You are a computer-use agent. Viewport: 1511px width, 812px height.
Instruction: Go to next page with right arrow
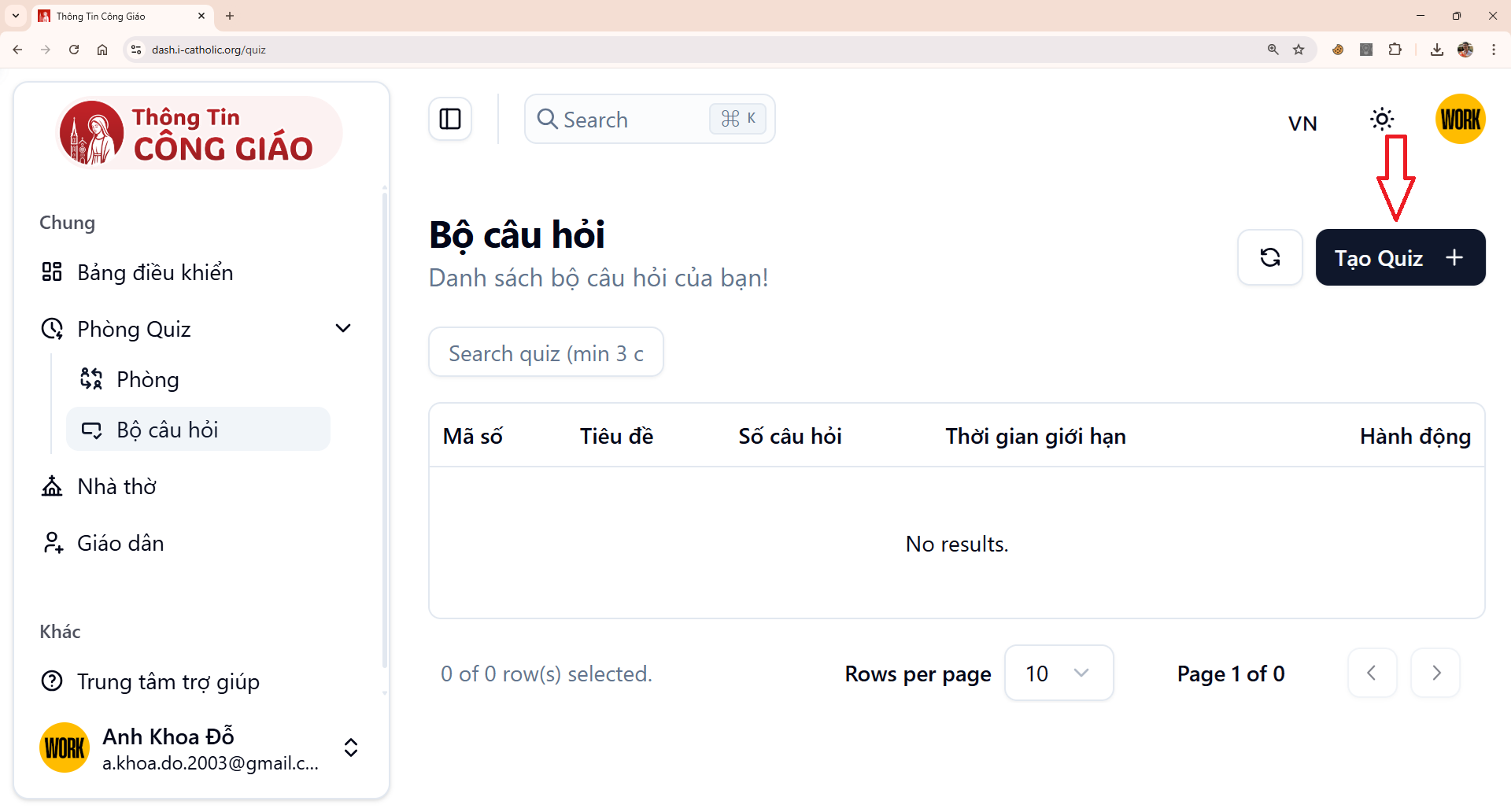point(1435,673)
